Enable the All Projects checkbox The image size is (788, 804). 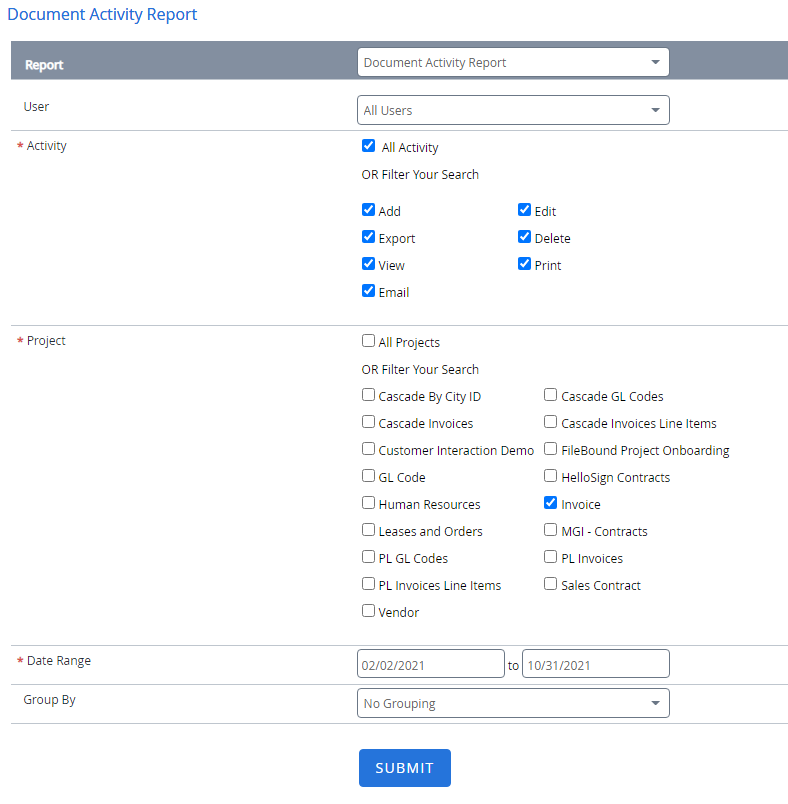point(369,341)
